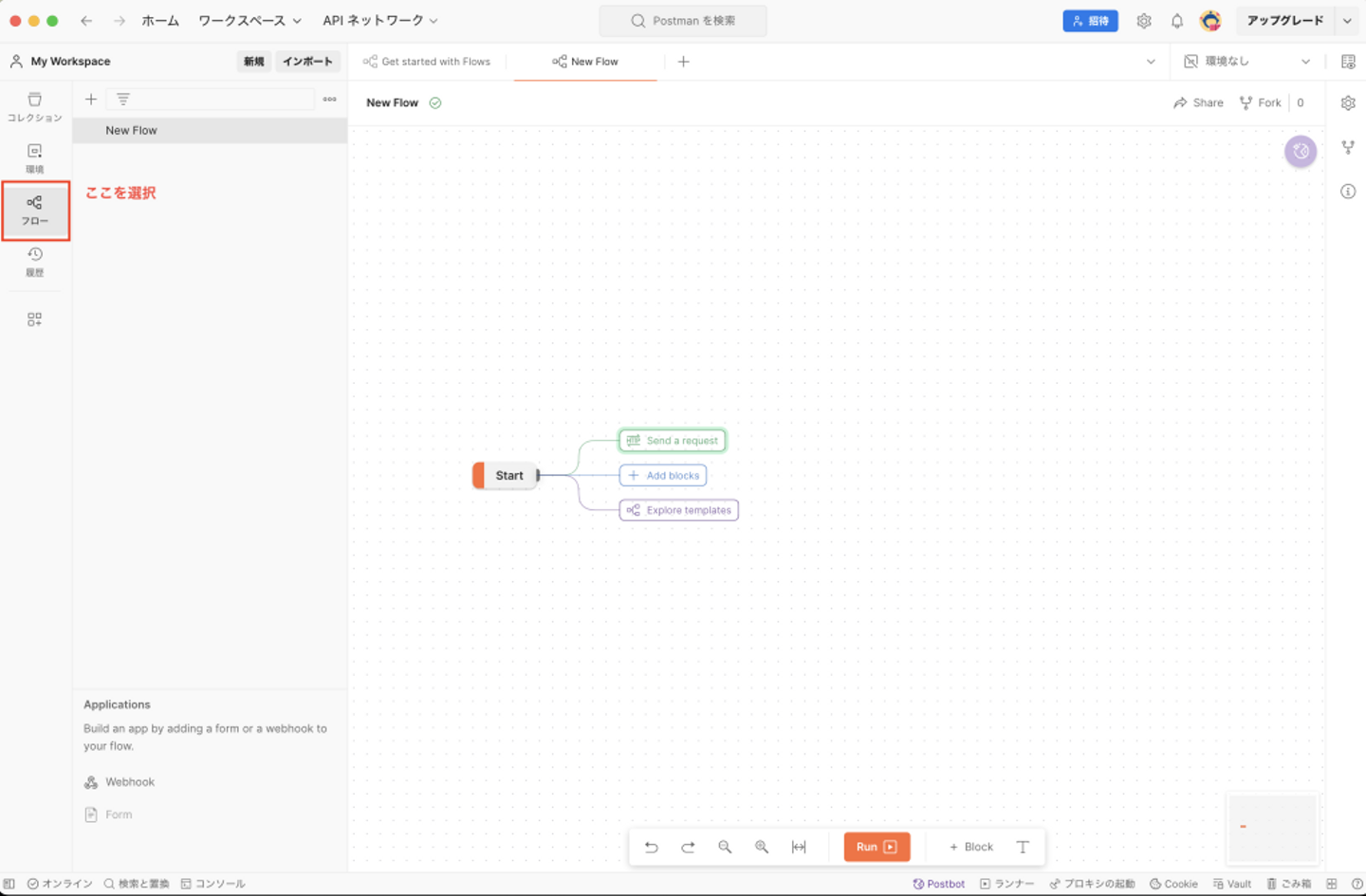The image size is (1366, 896).
Task: Select the New Flow tab
Action: point(585,62)
